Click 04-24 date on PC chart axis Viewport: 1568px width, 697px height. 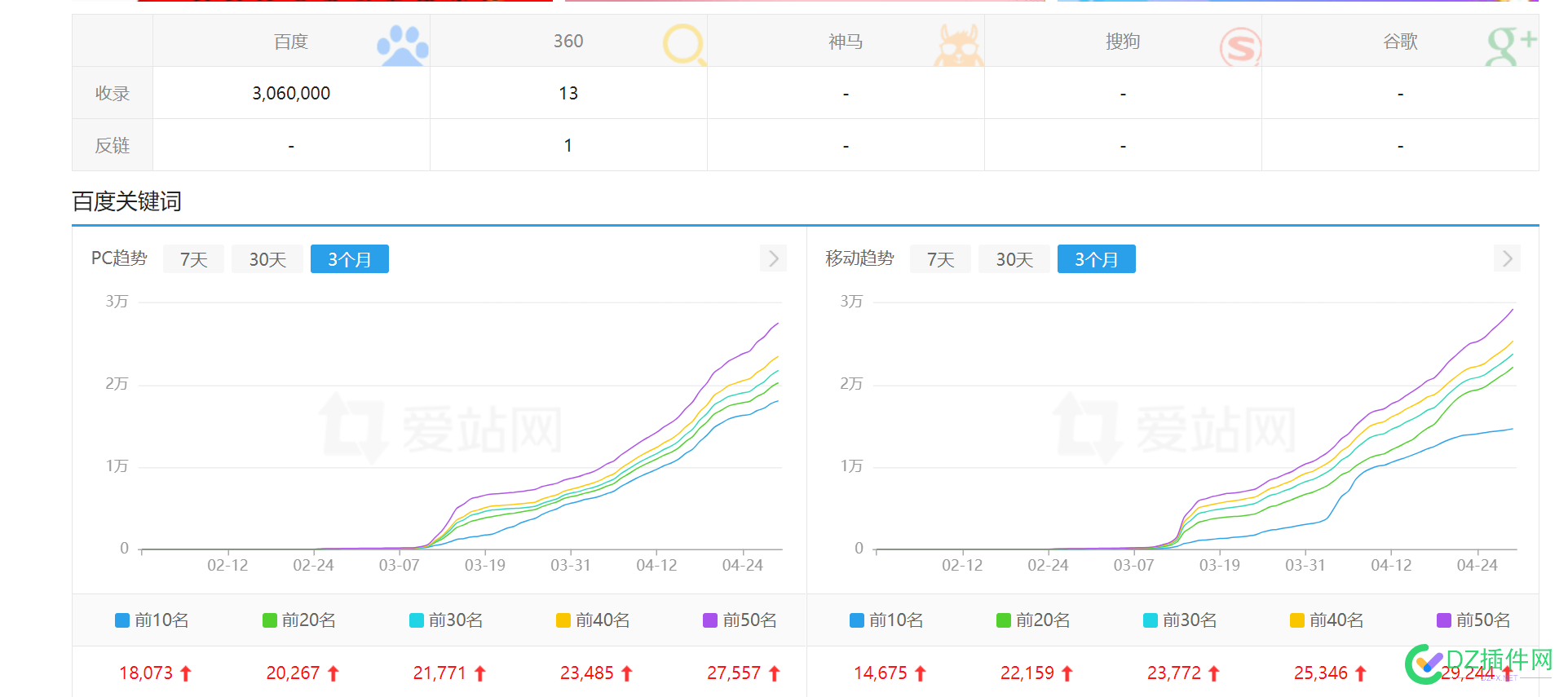point(742,565)
